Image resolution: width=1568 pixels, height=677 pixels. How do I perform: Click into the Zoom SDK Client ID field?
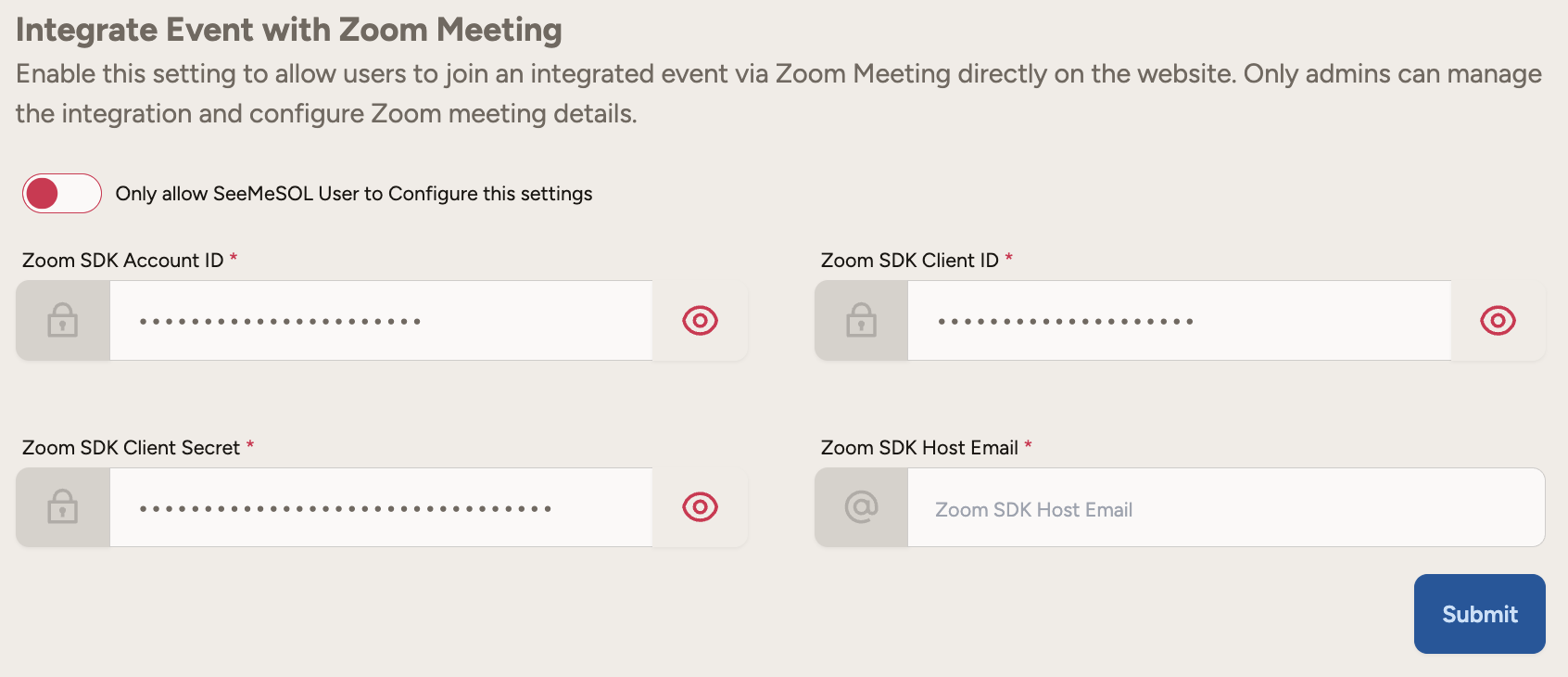click(1178, 321)
